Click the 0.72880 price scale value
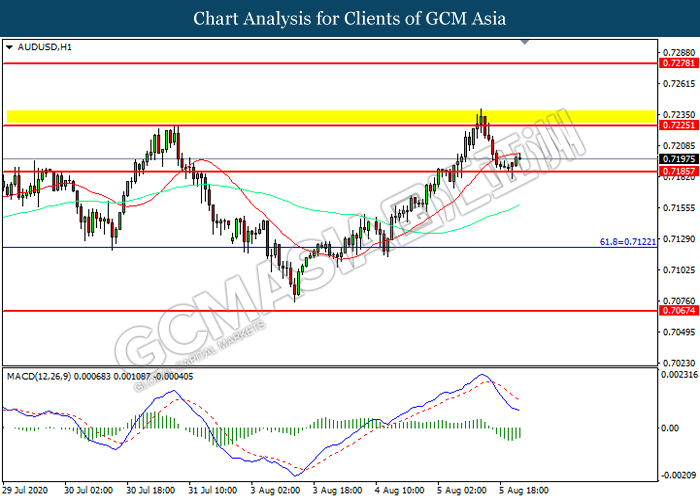The width and height of the screenshot is (700, 500). tap(679, 53)
